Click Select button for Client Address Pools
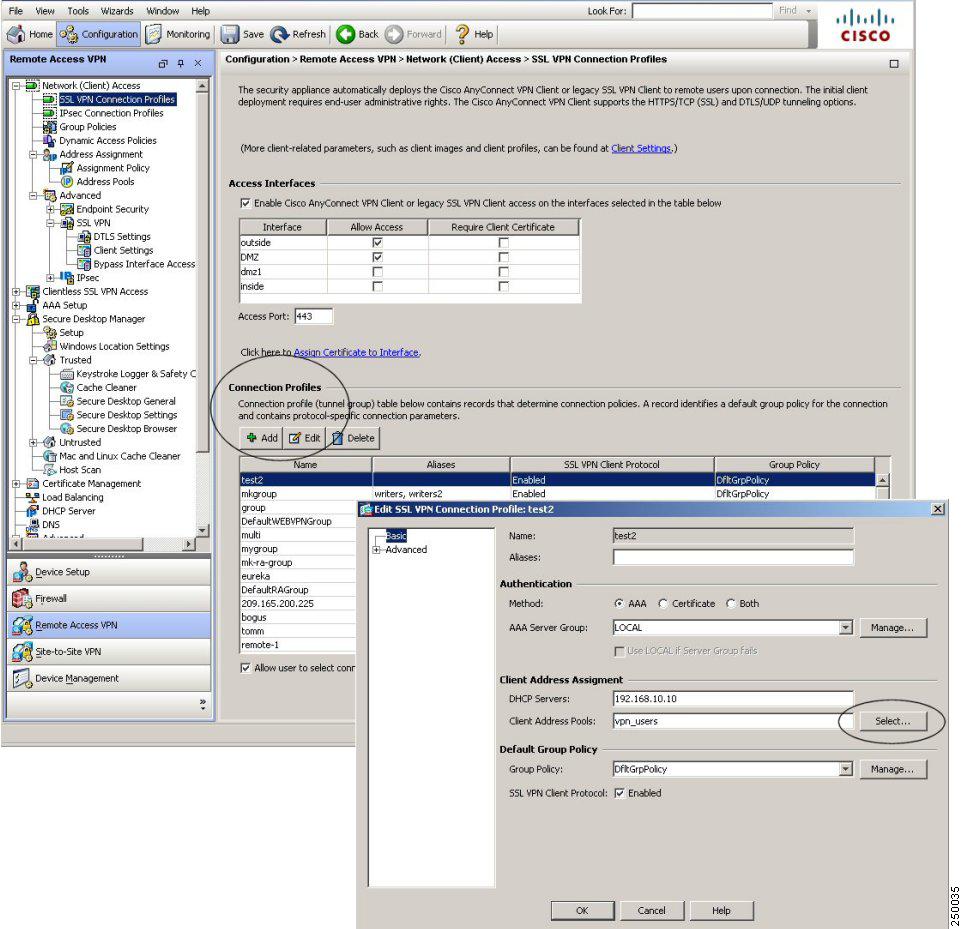 coord(892,721)
